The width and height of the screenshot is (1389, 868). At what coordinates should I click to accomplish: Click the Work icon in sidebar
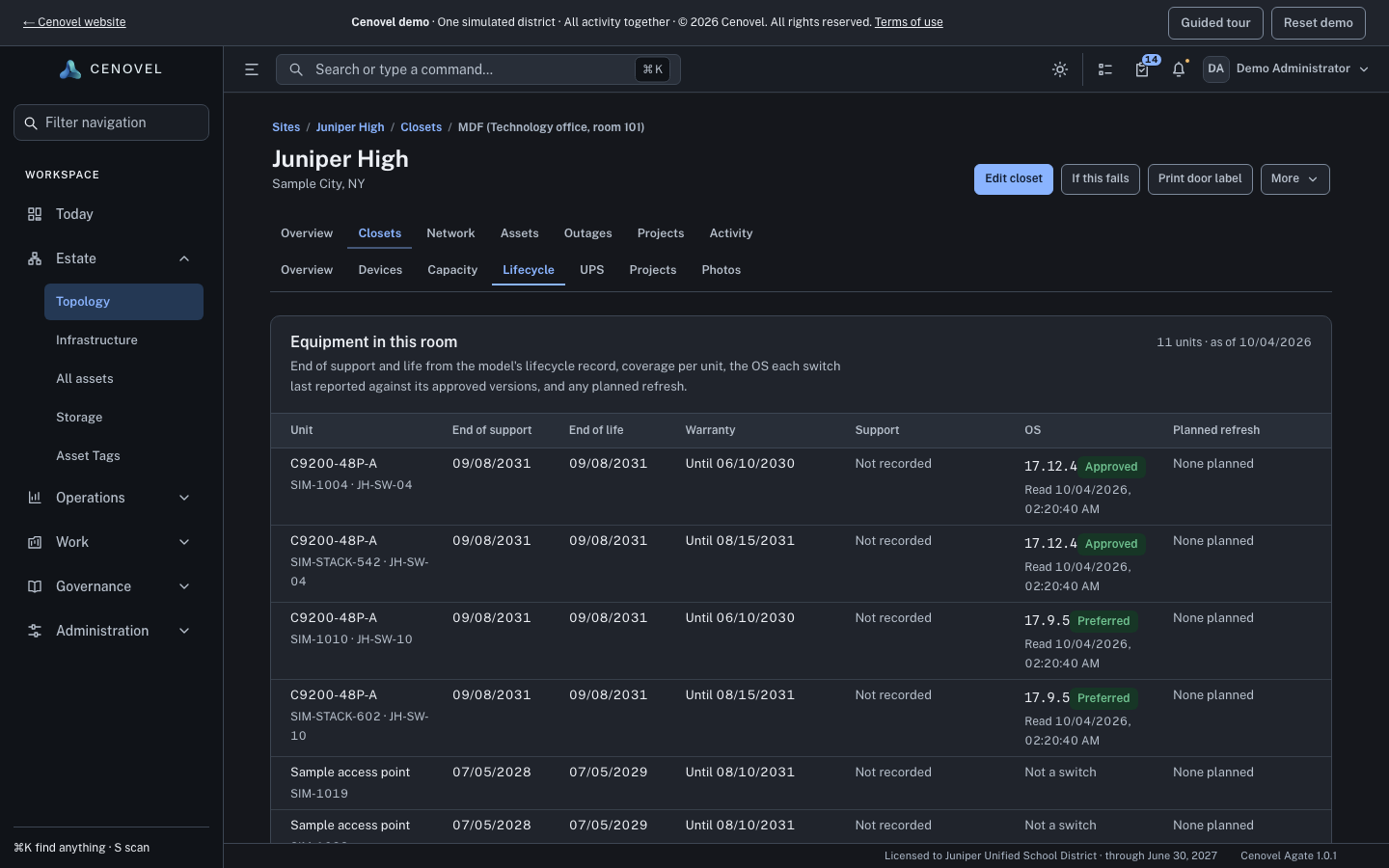click(35, 542)
